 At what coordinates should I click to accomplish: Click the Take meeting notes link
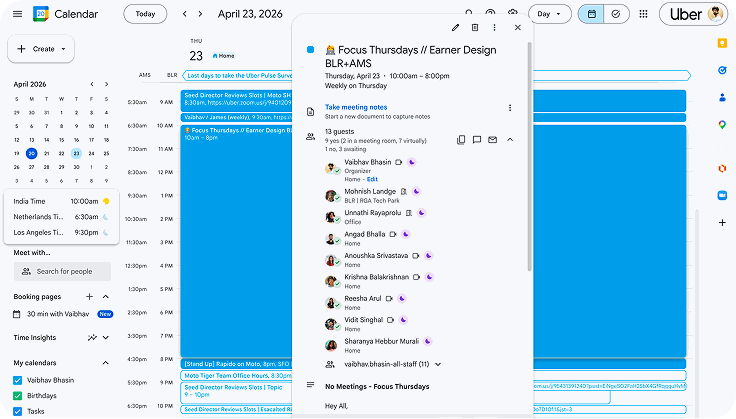click(x=356, y=107)
